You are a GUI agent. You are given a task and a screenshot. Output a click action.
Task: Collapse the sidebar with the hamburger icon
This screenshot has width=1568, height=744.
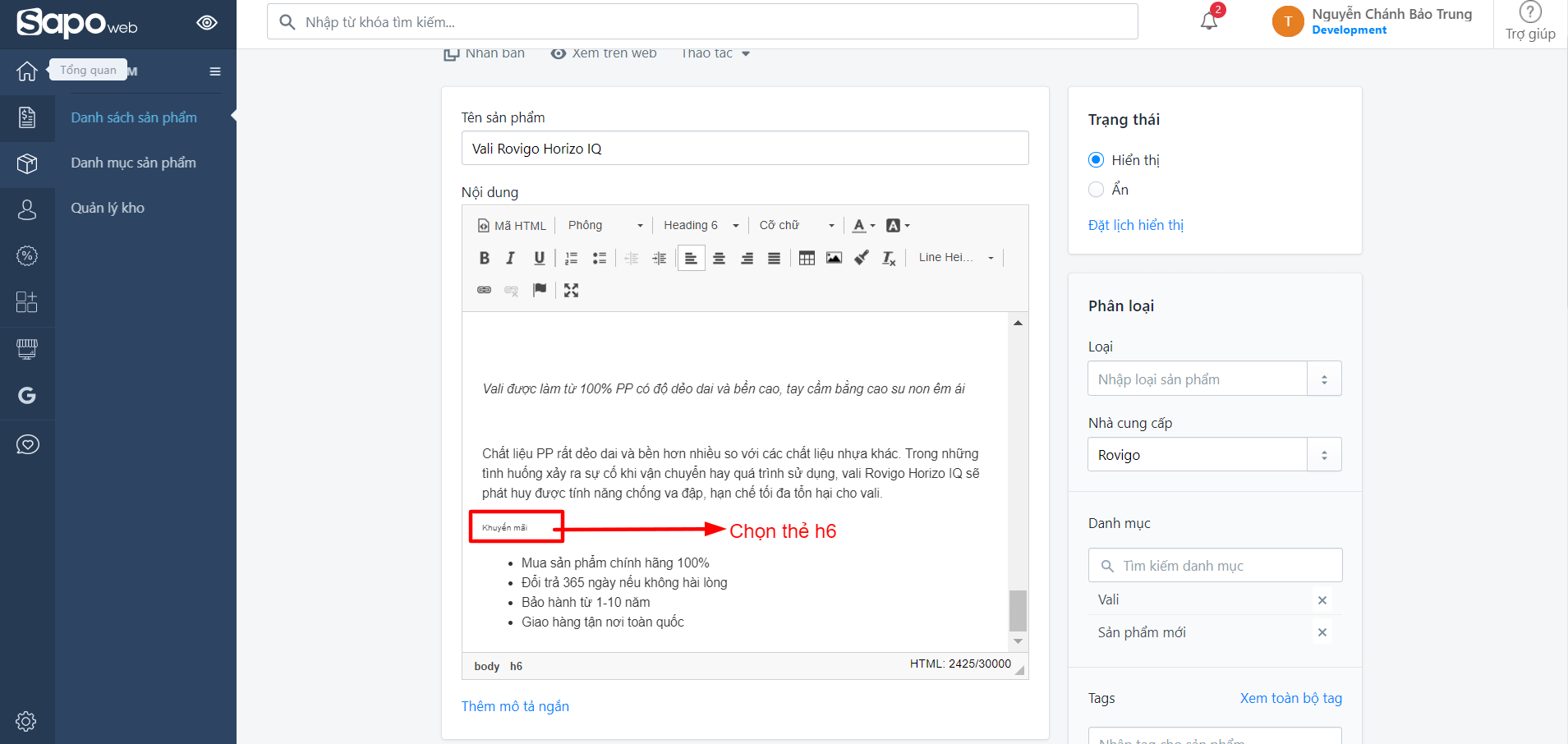(x=215, y=71)
